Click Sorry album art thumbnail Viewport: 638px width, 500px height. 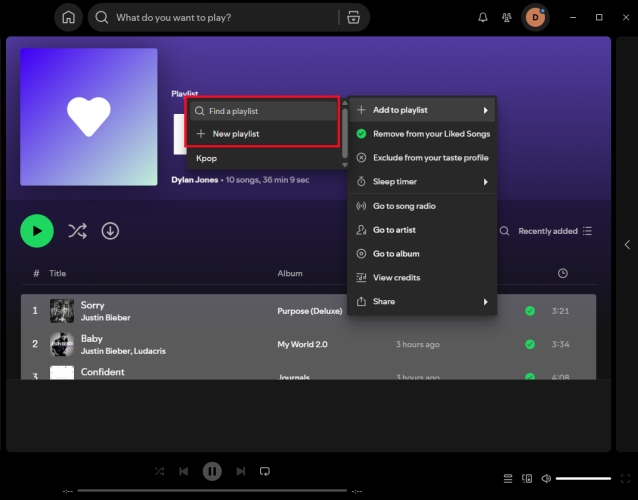pos(62,311)
